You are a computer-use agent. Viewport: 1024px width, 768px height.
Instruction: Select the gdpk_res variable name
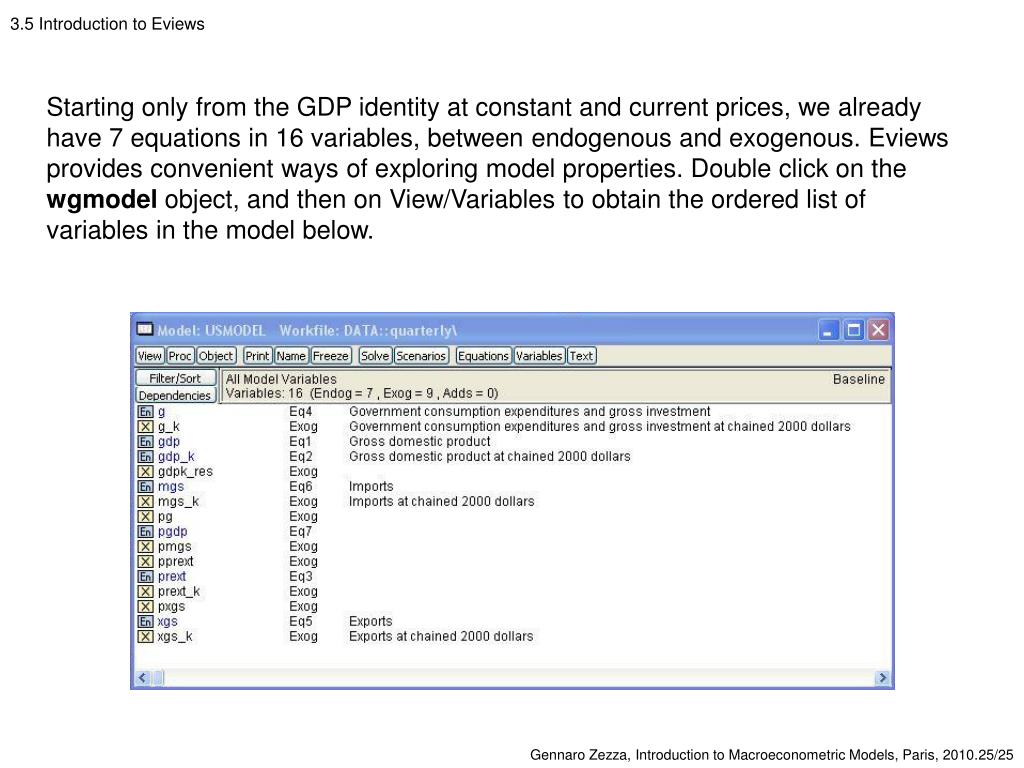185,472
